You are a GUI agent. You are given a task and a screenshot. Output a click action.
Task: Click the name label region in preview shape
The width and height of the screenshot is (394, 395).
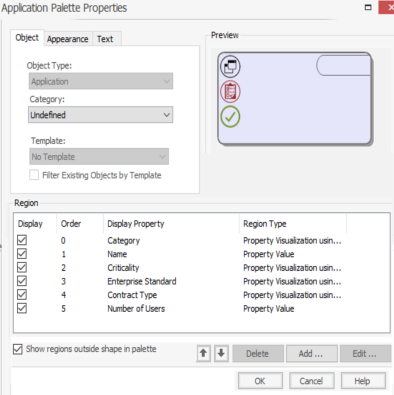(344, 65)
